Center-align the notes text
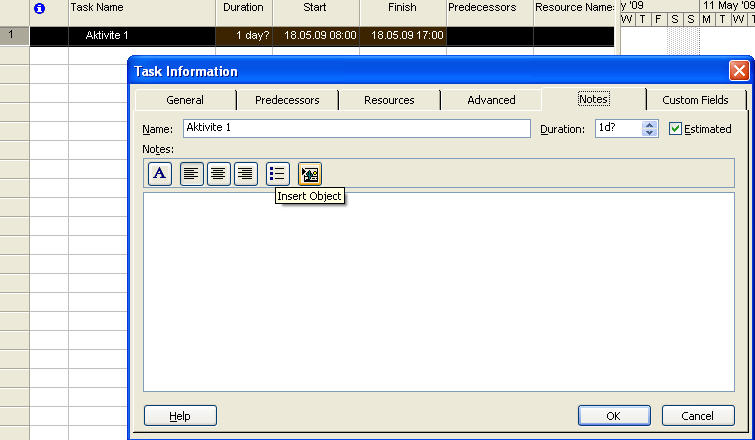 [x=219, y=174]
